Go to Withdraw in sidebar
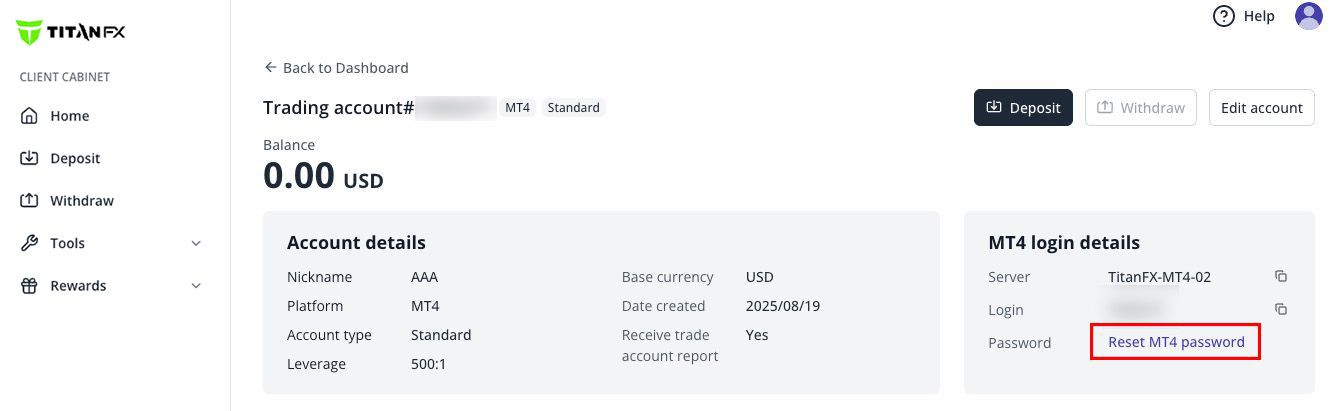The width and height of the screenshot is (1335, 411). coord(82,201)
